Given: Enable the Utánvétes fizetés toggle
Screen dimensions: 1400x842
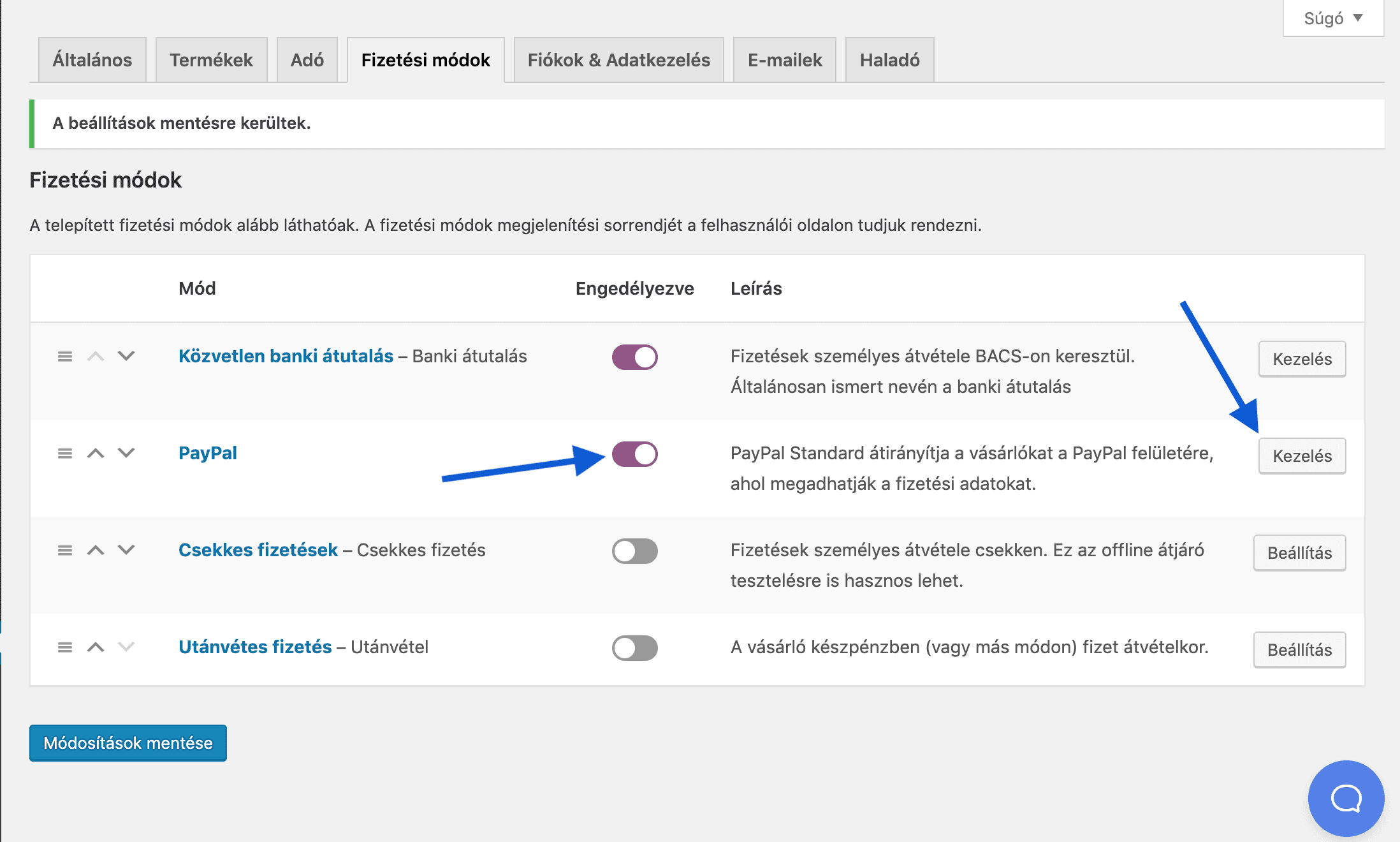Looking at the screenshot, I should (x=634, y=647).
